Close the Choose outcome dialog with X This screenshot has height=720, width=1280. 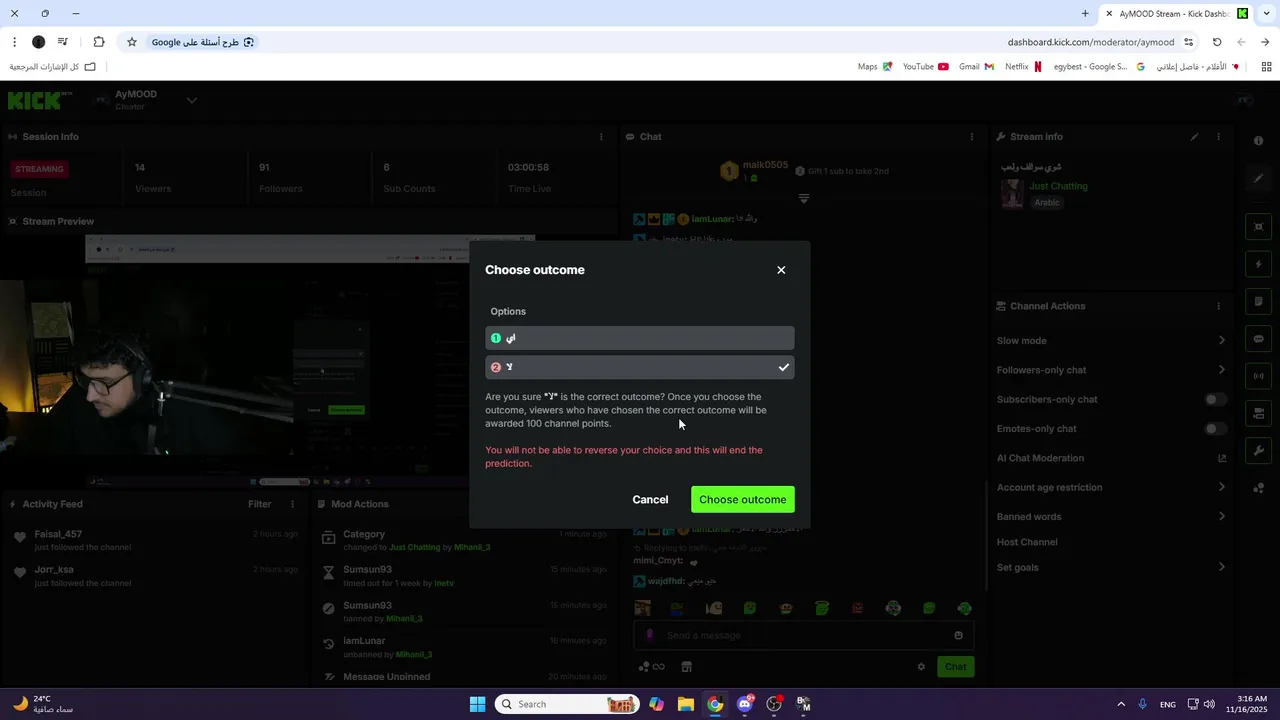click(781, 270)
